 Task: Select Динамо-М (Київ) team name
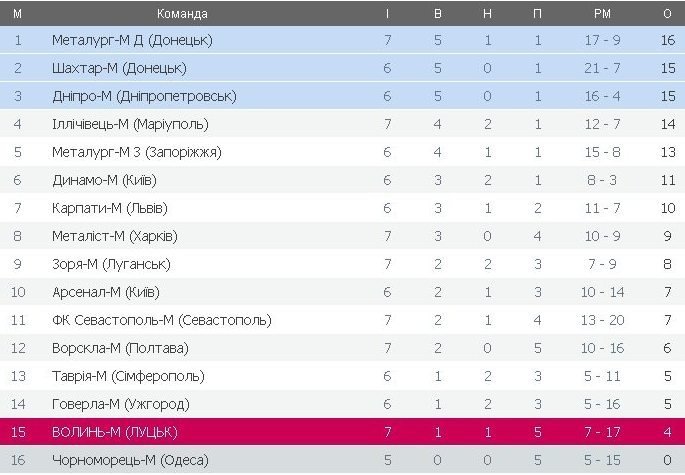(104, 180)
